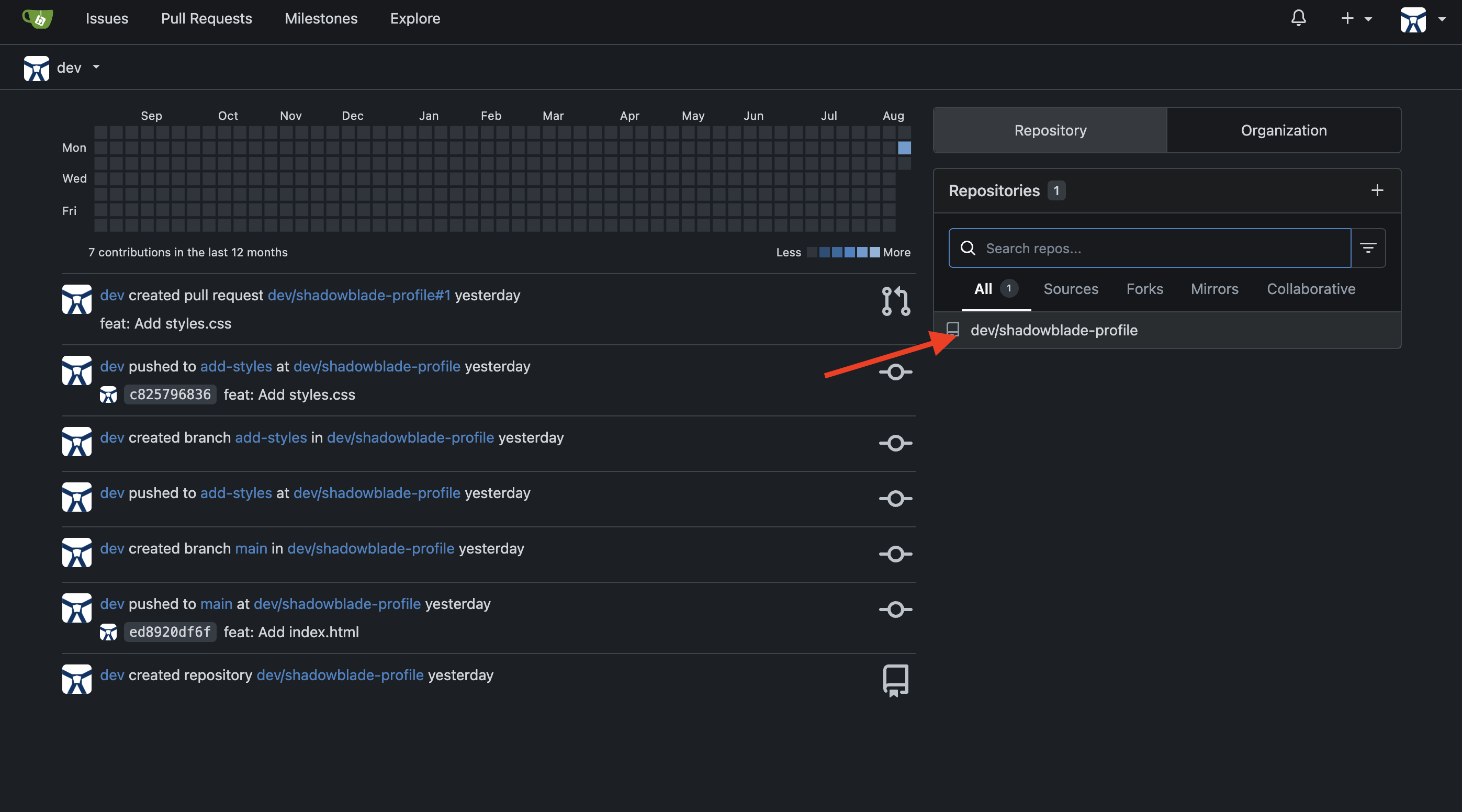Select the All repositories filter
The image size is (1462, 812).
click(x=984, y=289)
